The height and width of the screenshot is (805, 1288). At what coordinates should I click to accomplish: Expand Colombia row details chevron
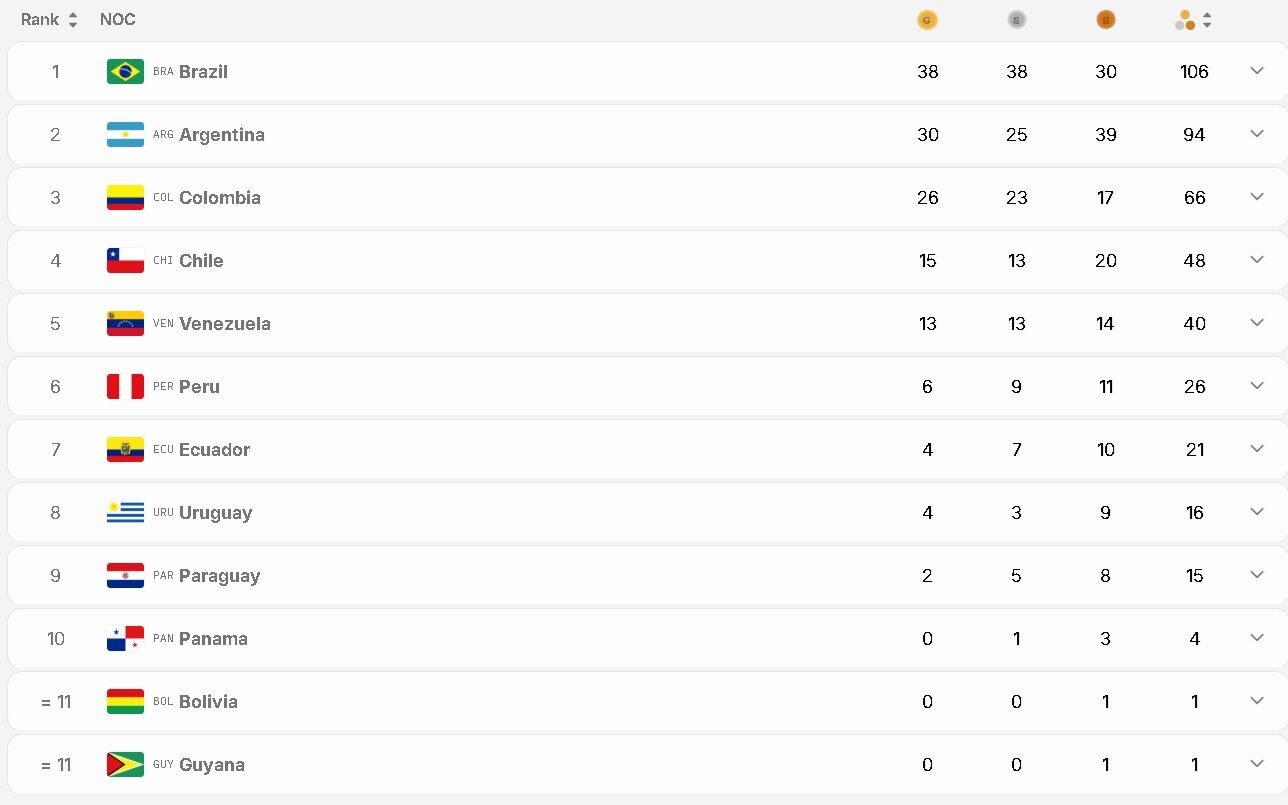pos(1257,197)
